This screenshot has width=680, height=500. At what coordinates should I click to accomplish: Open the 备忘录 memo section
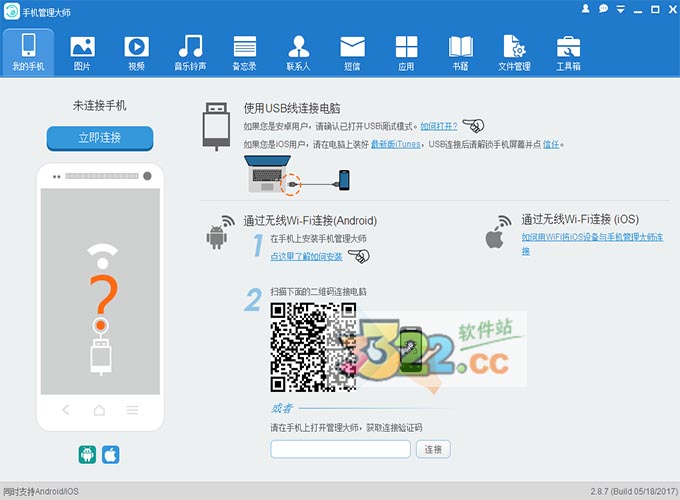pyautogui.click(x=245, y=52)
